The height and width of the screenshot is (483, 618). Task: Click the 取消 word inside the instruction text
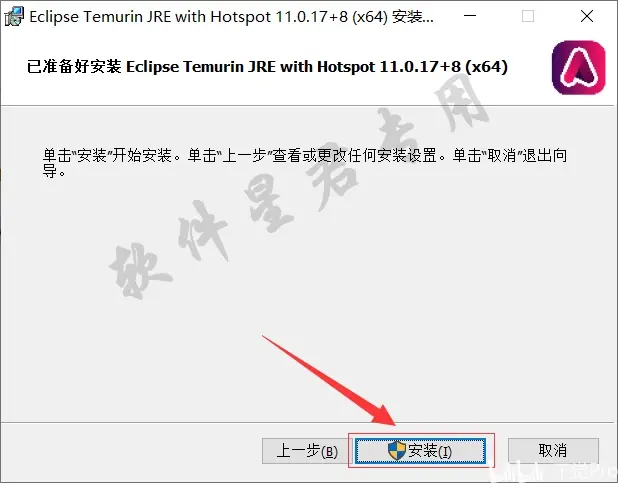[x=502, y=155]
